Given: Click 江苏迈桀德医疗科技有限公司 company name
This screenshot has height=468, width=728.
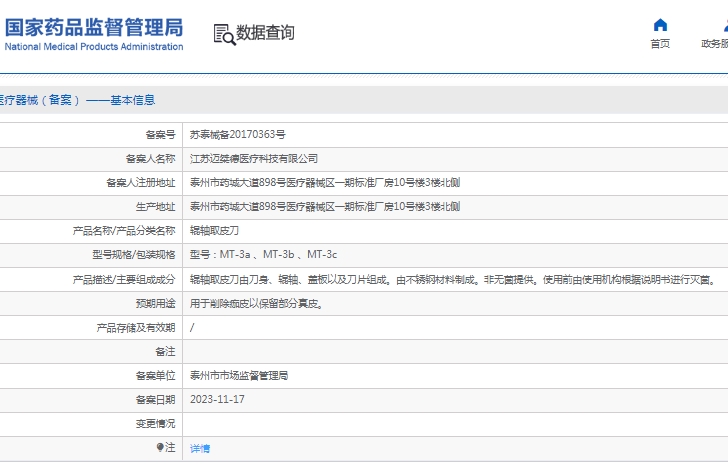Looking at the screenshot, I should click(x=254, y=159).
